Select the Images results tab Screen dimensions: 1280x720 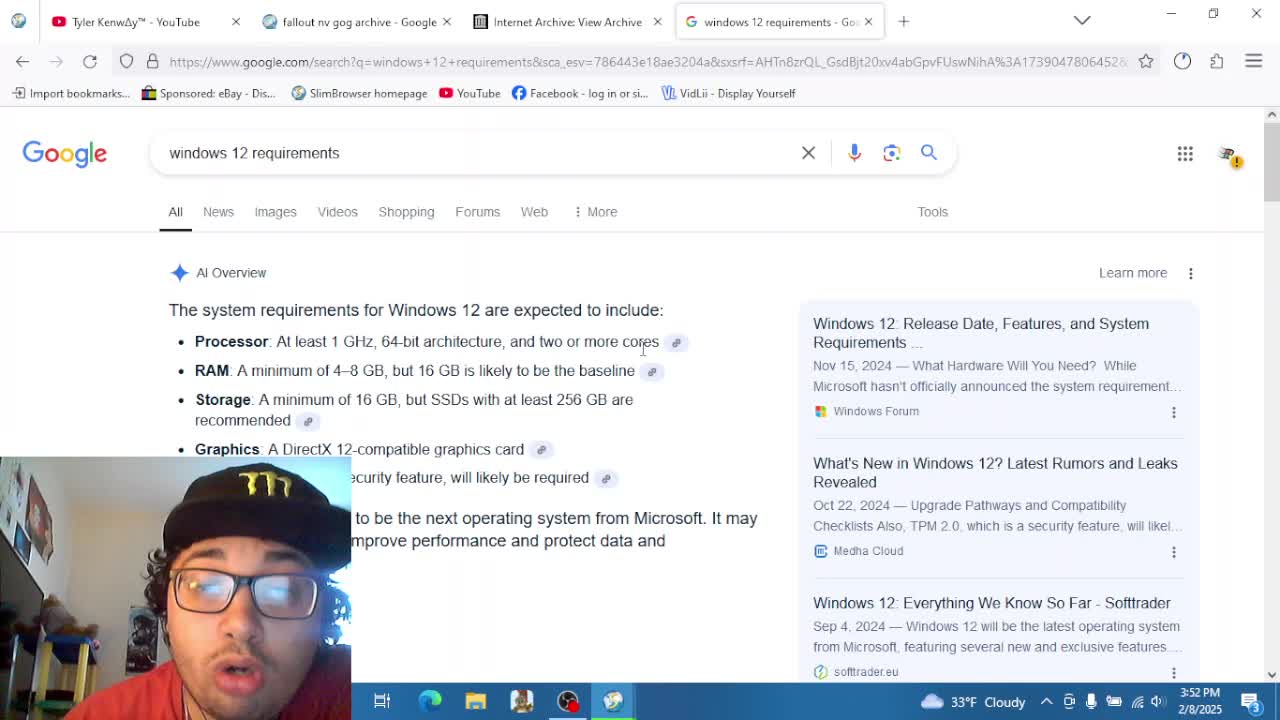275,212
